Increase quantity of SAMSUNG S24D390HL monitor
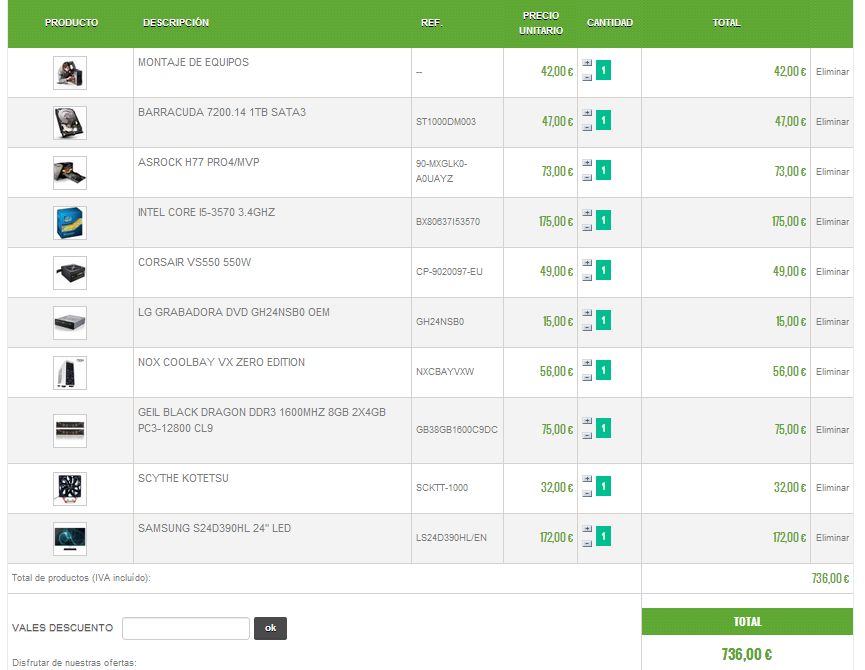This screenshot has height=670, width=865. coord(587,529)
